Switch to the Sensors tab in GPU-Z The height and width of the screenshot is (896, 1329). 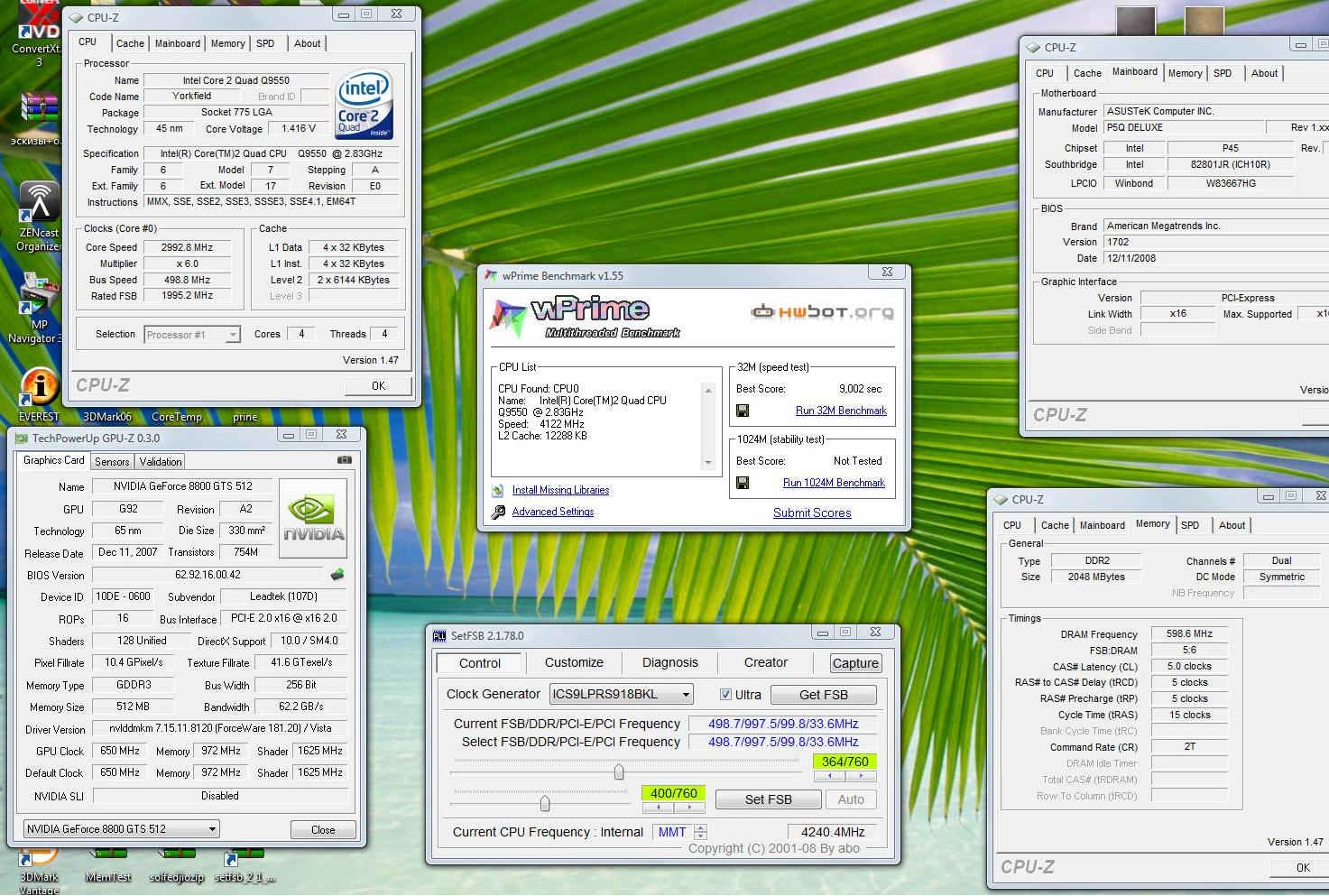(x=112, y=462)
